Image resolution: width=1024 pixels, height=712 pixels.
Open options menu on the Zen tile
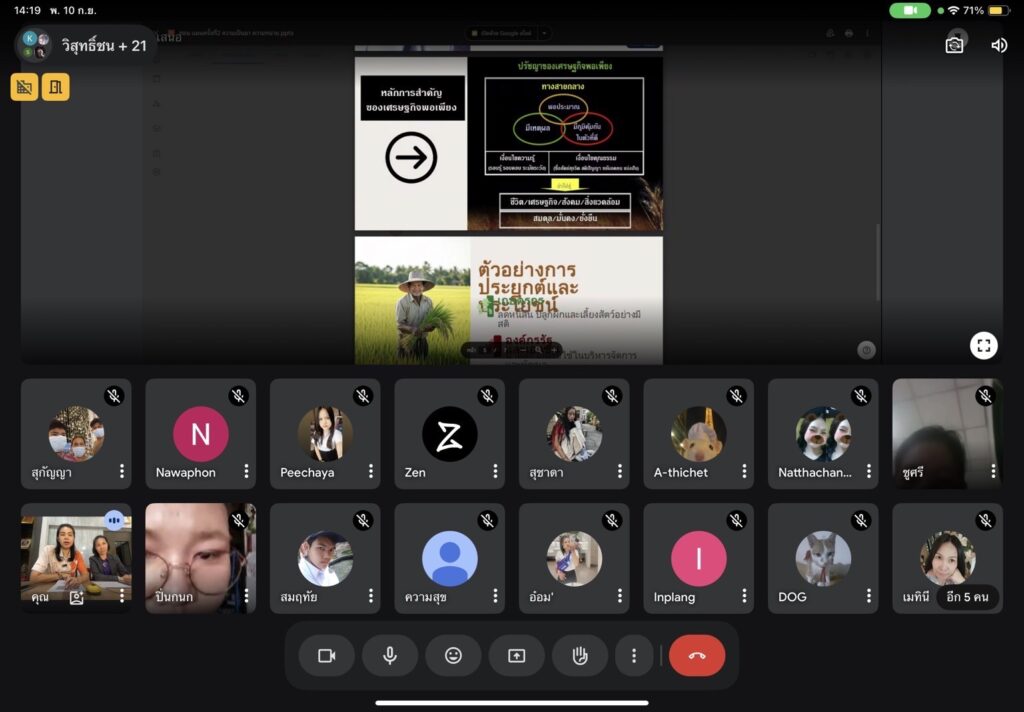[495, 471]
